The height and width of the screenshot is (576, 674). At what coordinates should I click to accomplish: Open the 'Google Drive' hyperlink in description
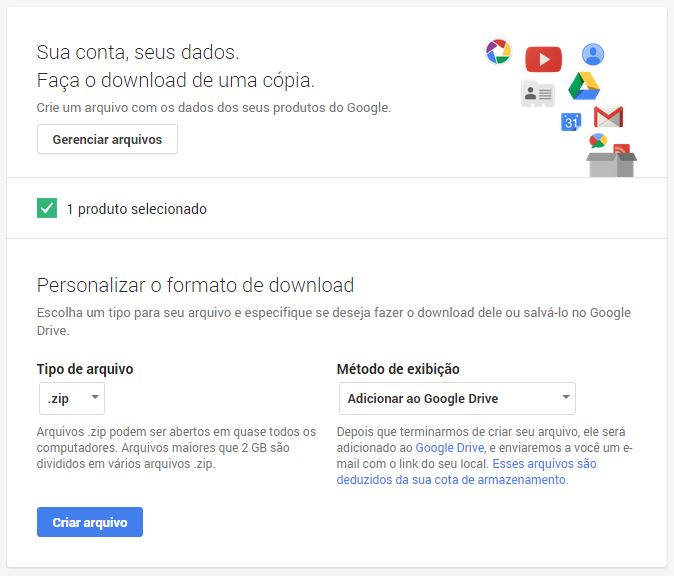[449, 447]
